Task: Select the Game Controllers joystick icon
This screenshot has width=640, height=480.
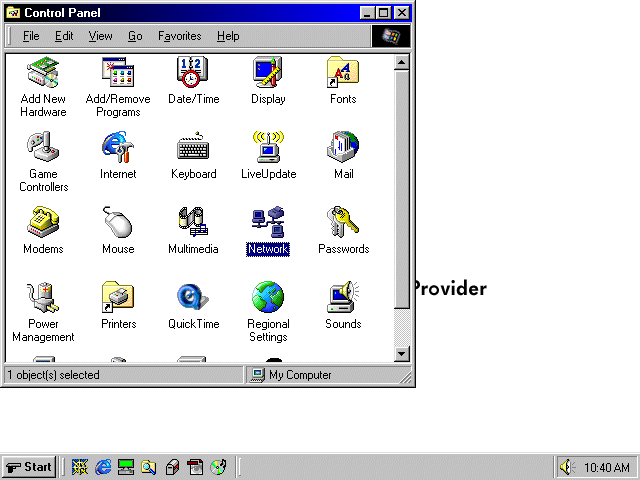Action: coord(43,147)
